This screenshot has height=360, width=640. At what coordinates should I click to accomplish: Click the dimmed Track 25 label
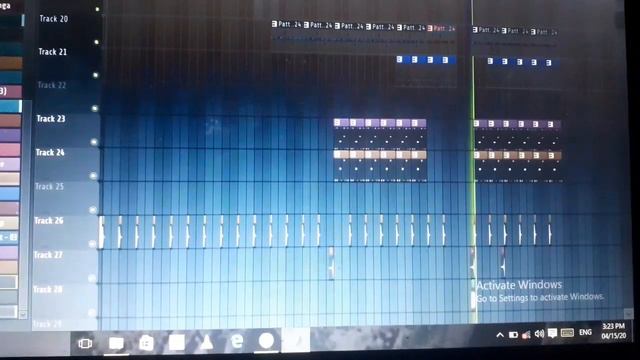pos(49,187)
